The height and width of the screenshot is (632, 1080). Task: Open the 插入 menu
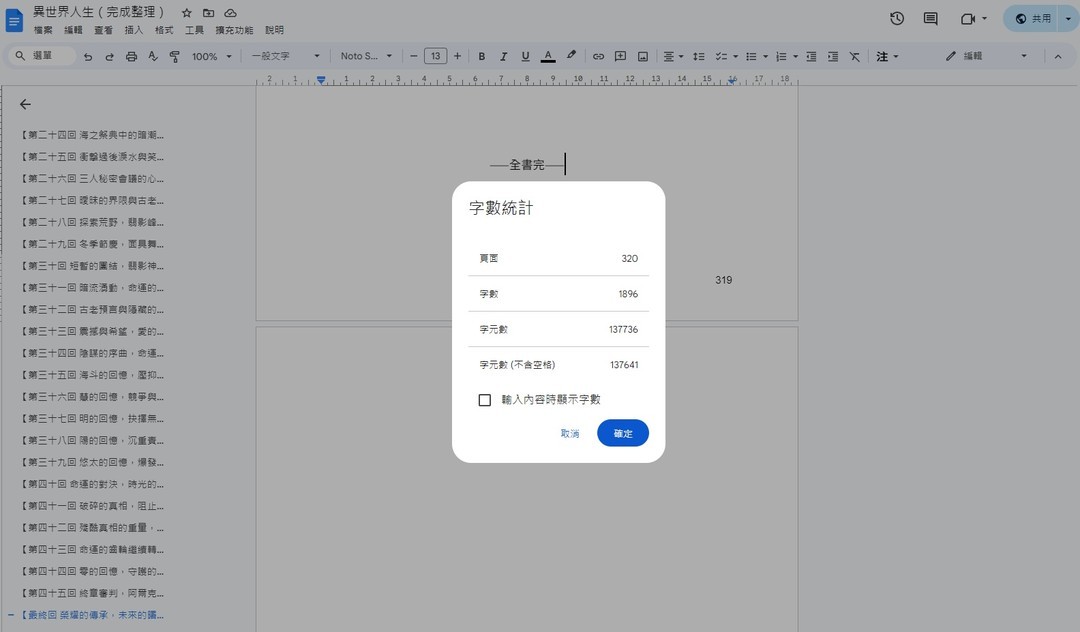(x=134, y=30)
